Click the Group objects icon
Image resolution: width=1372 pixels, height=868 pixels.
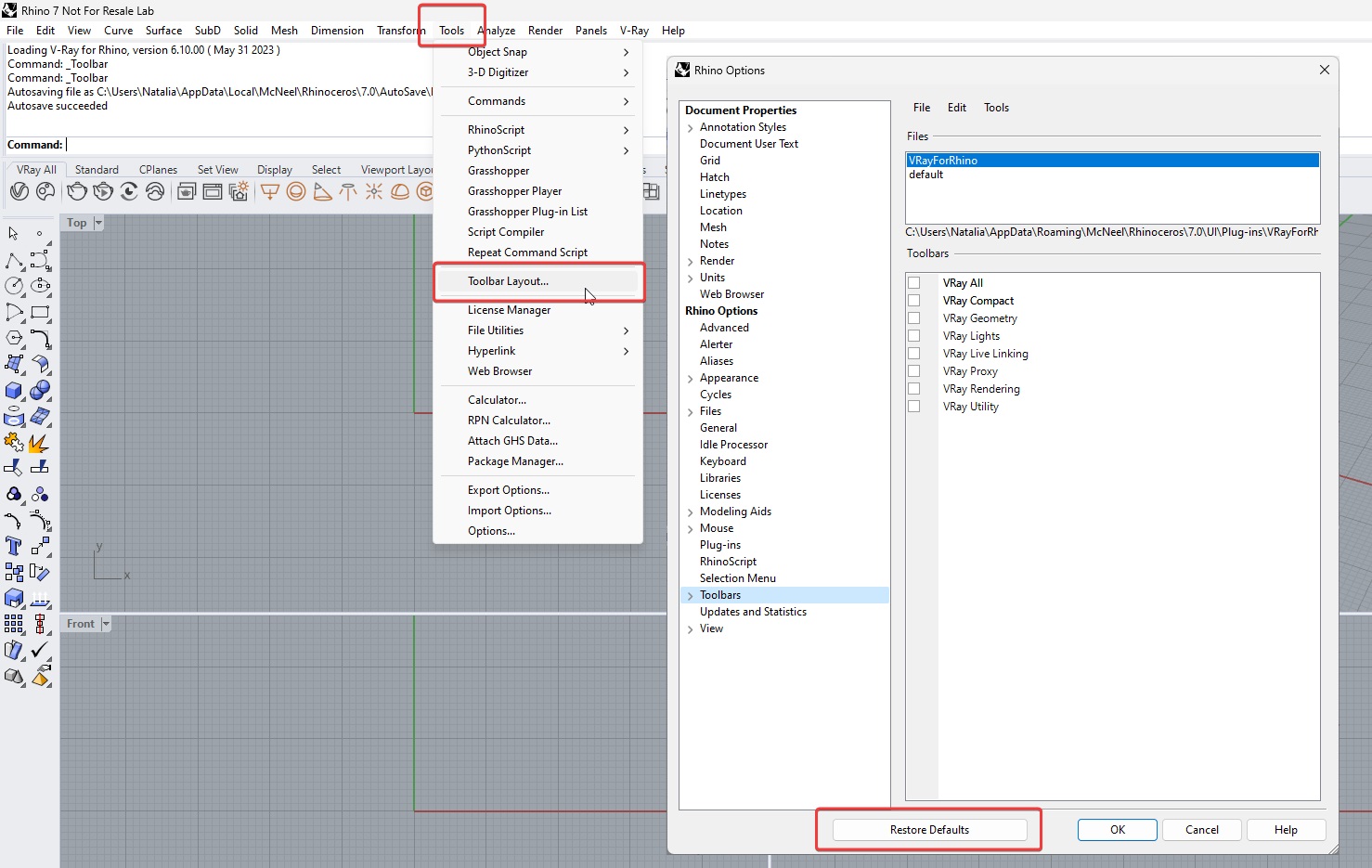[x=14, y=494]
